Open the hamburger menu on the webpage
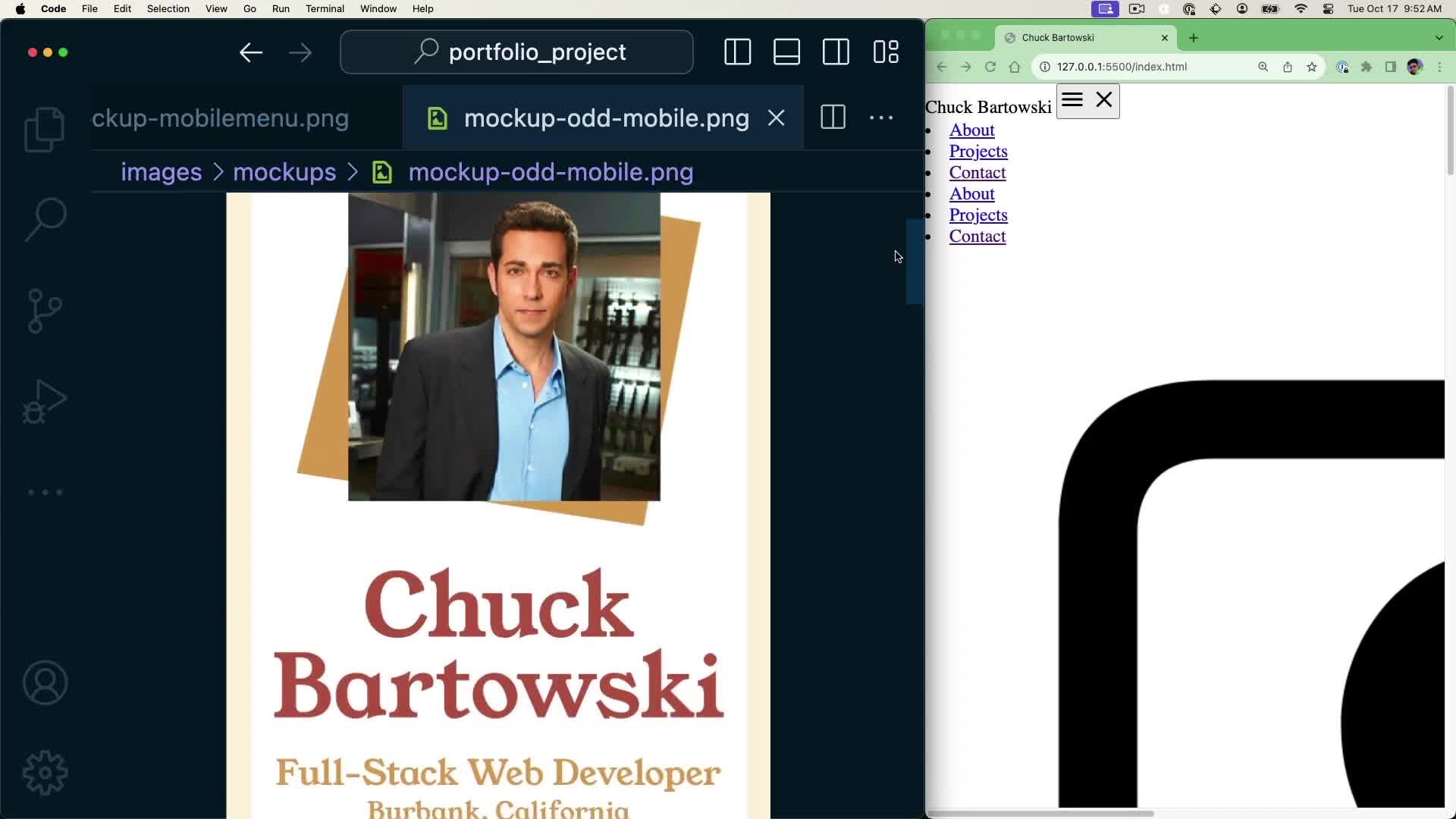Image resolution: width=1456 pixels, height=819 pixels. pos(1072,99)
